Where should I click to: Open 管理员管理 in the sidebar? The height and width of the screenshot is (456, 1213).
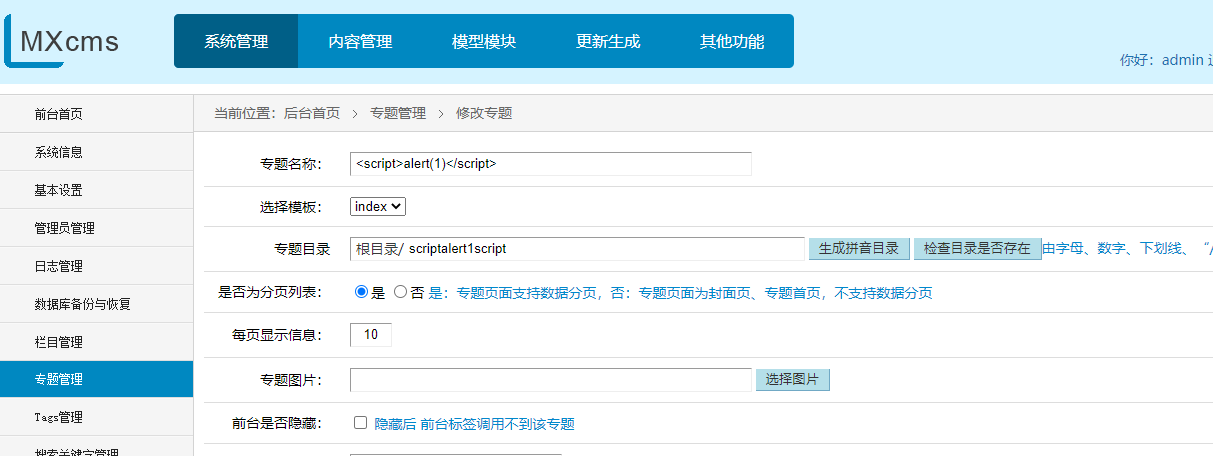tap(96, 228)
